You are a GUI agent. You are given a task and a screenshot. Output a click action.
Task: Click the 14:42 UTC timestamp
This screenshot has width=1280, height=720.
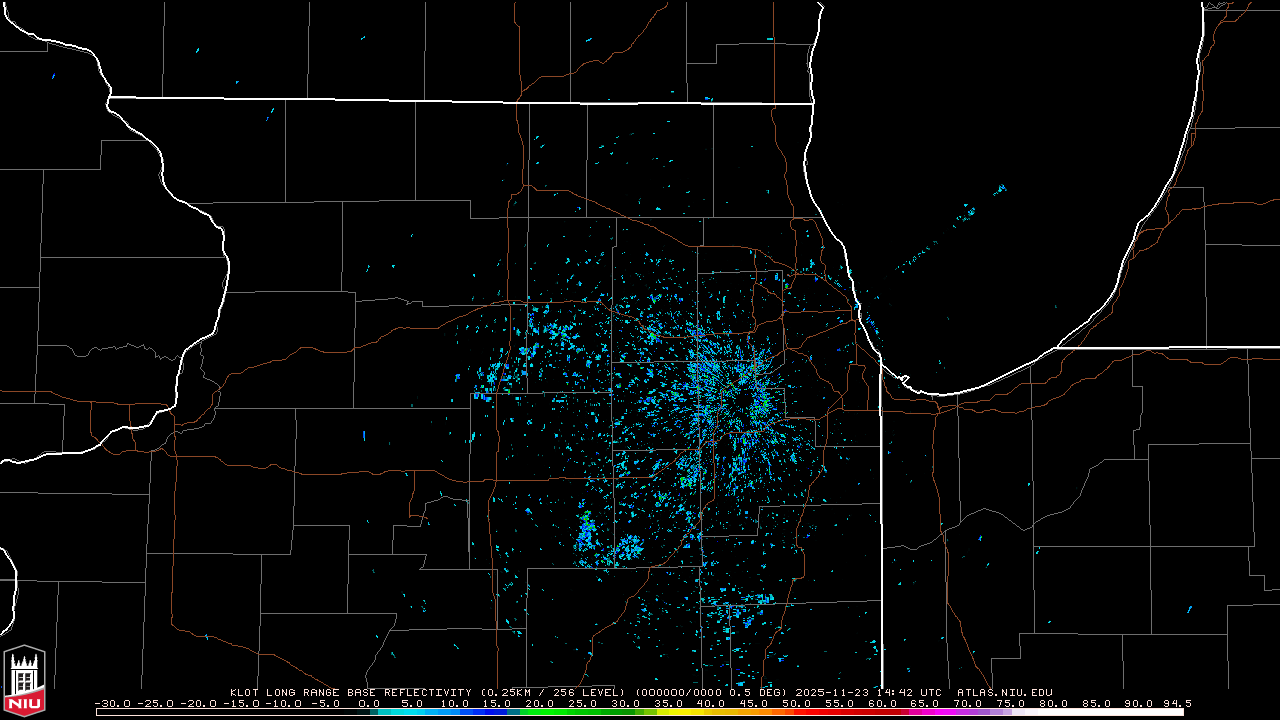click(909, 692)
